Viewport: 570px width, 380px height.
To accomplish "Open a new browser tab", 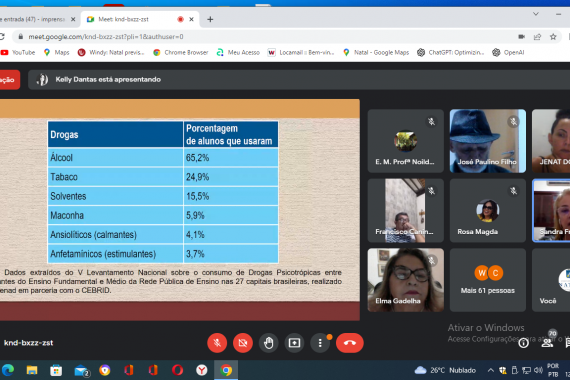I will 210,19.
